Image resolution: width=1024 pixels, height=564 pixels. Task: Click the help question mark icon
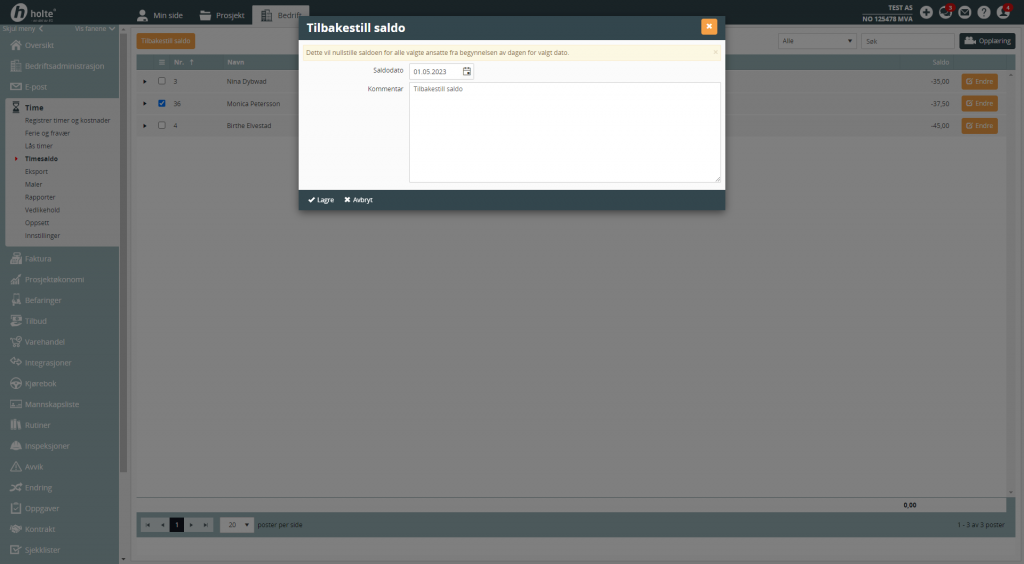click(x=984, y=12)
